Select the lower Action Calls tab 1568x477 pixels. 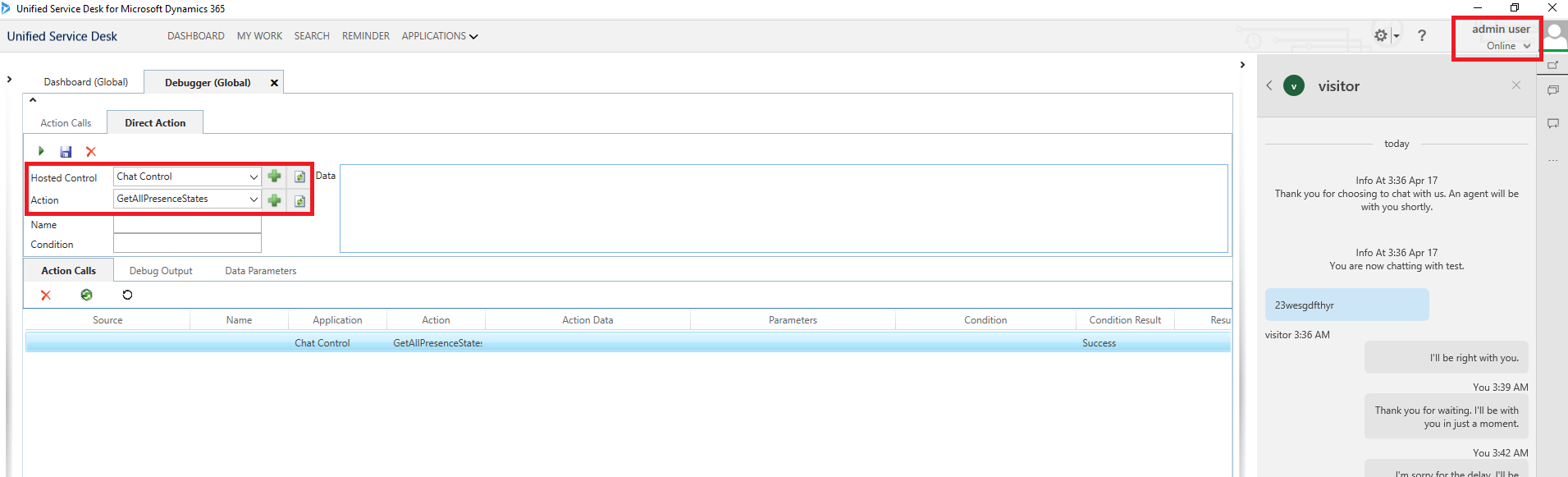[x=69, y=271]
